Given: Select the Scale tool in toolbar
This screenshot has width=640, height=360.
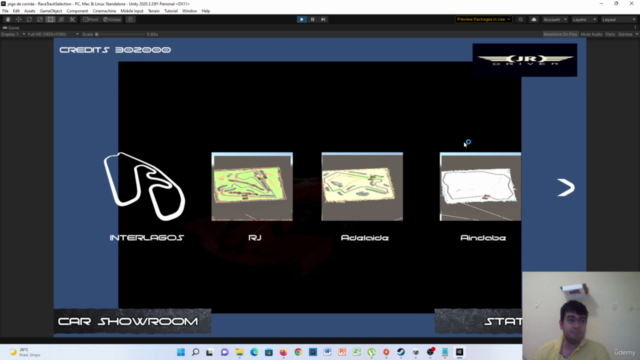Looking at the screenshot, I should (x=40, y=19).
